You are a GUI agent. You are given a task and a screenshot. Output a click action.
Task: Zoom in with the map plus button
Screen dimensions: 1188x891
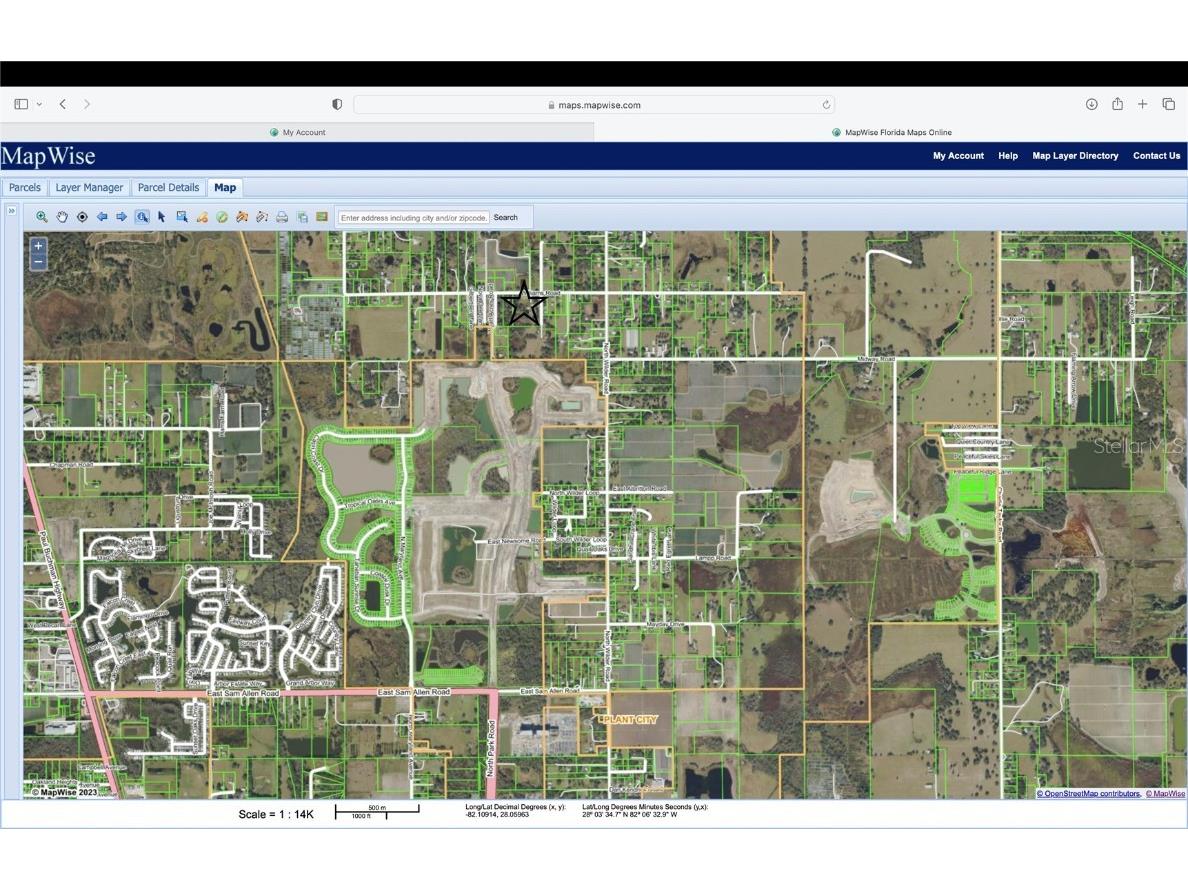pos(39,246)
